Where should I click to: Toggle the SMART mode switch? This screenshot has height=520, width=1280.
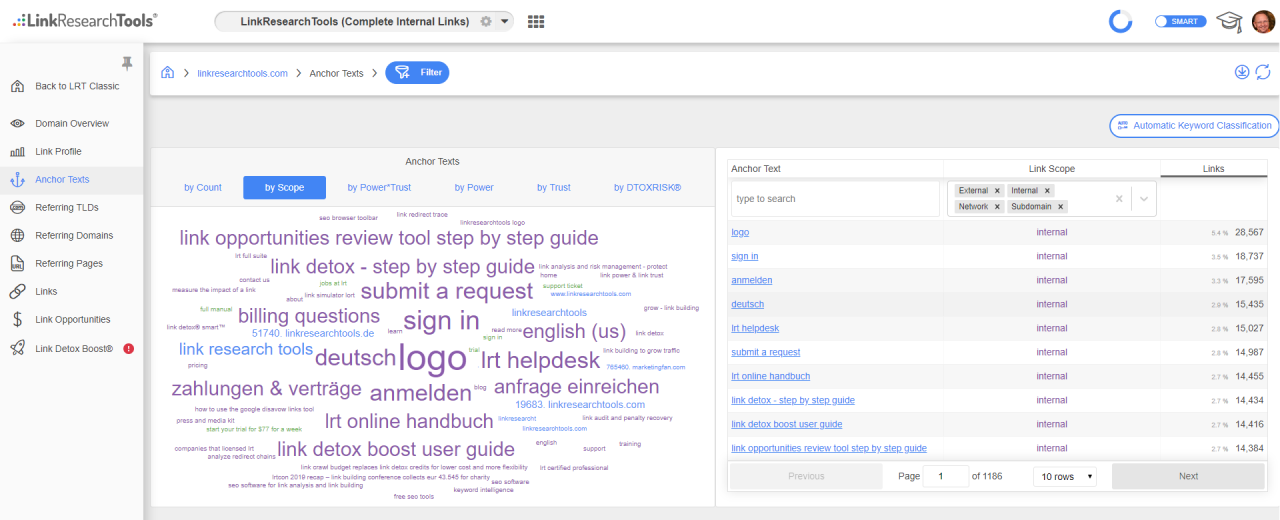[x=1180, y=21]
